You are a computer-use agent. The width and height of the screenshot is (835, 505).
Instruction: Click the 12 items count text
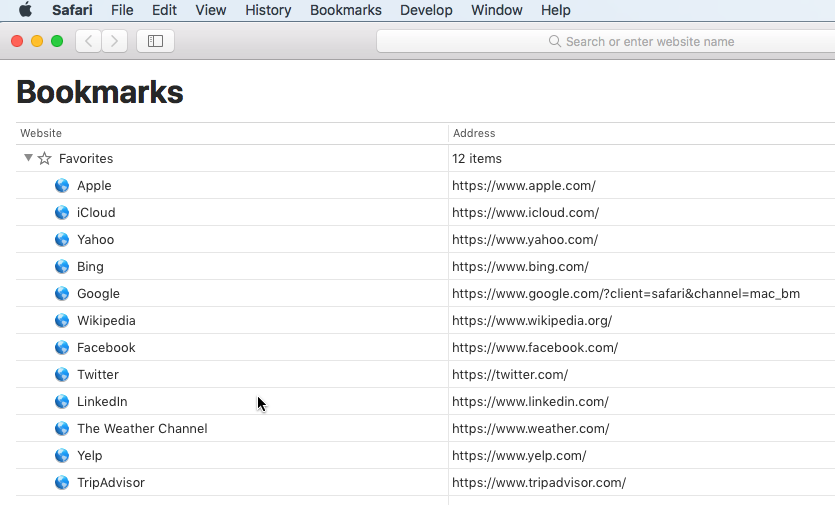coord(477,159)
